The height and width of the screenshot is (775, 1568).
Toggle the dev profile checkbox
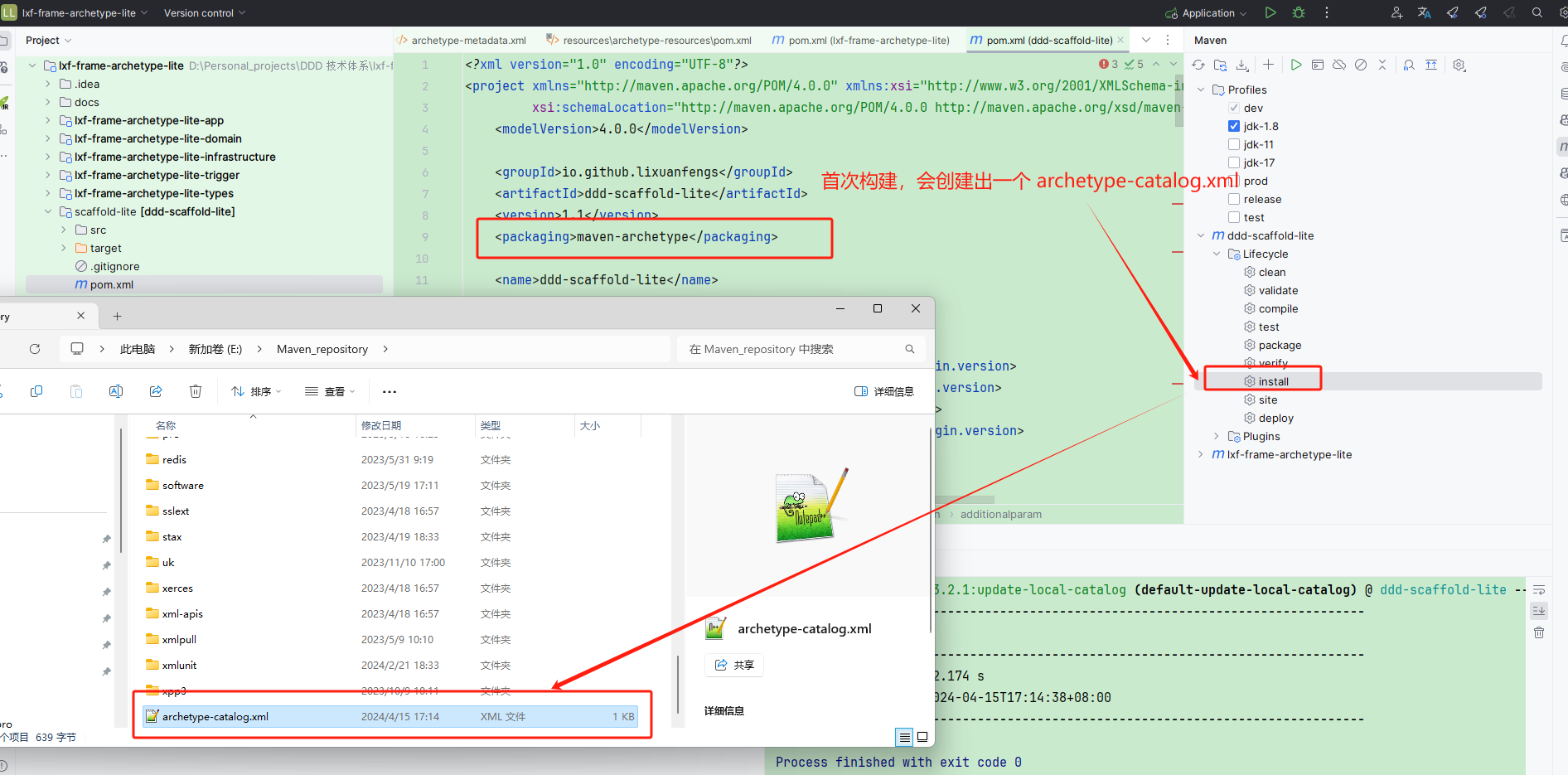click(1234, 108)
